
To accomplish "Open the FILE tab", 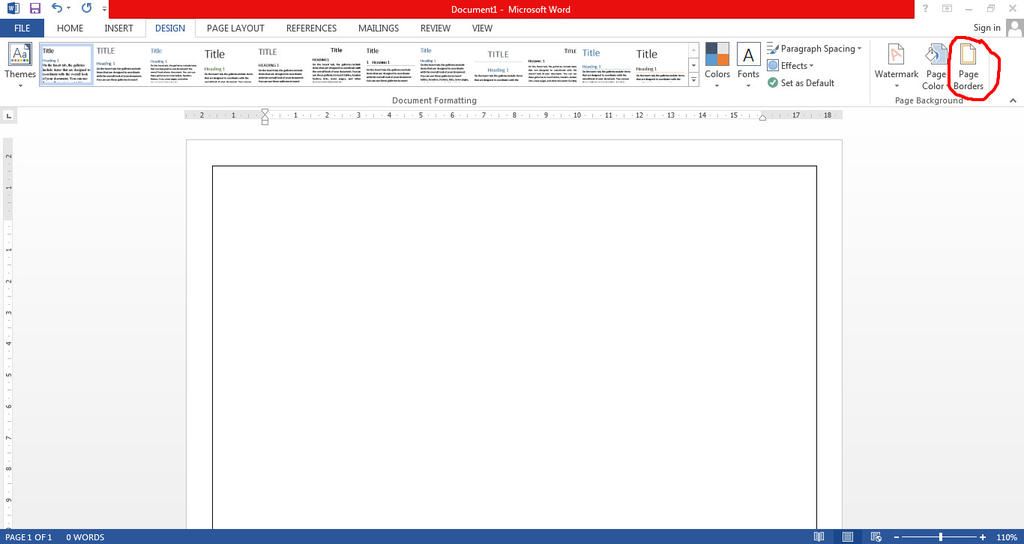I will point(22,28).
